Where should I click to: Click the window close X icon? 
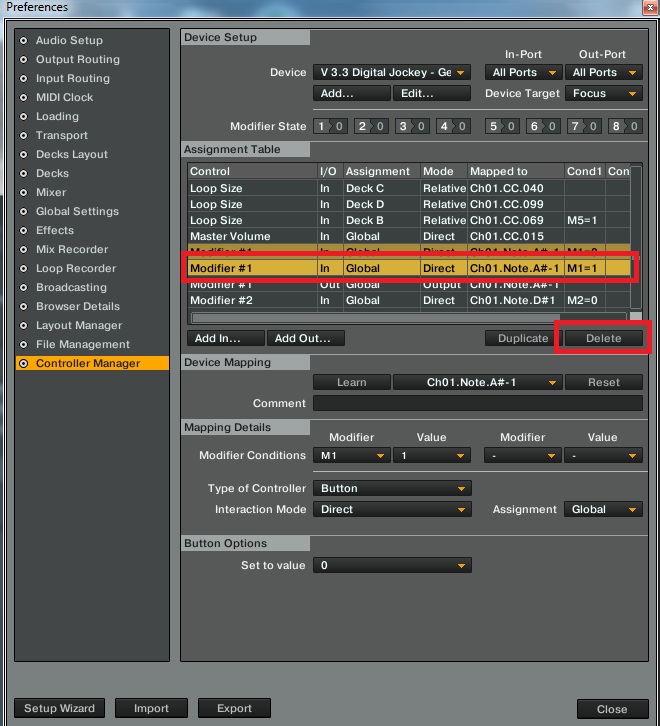[650, 7]
